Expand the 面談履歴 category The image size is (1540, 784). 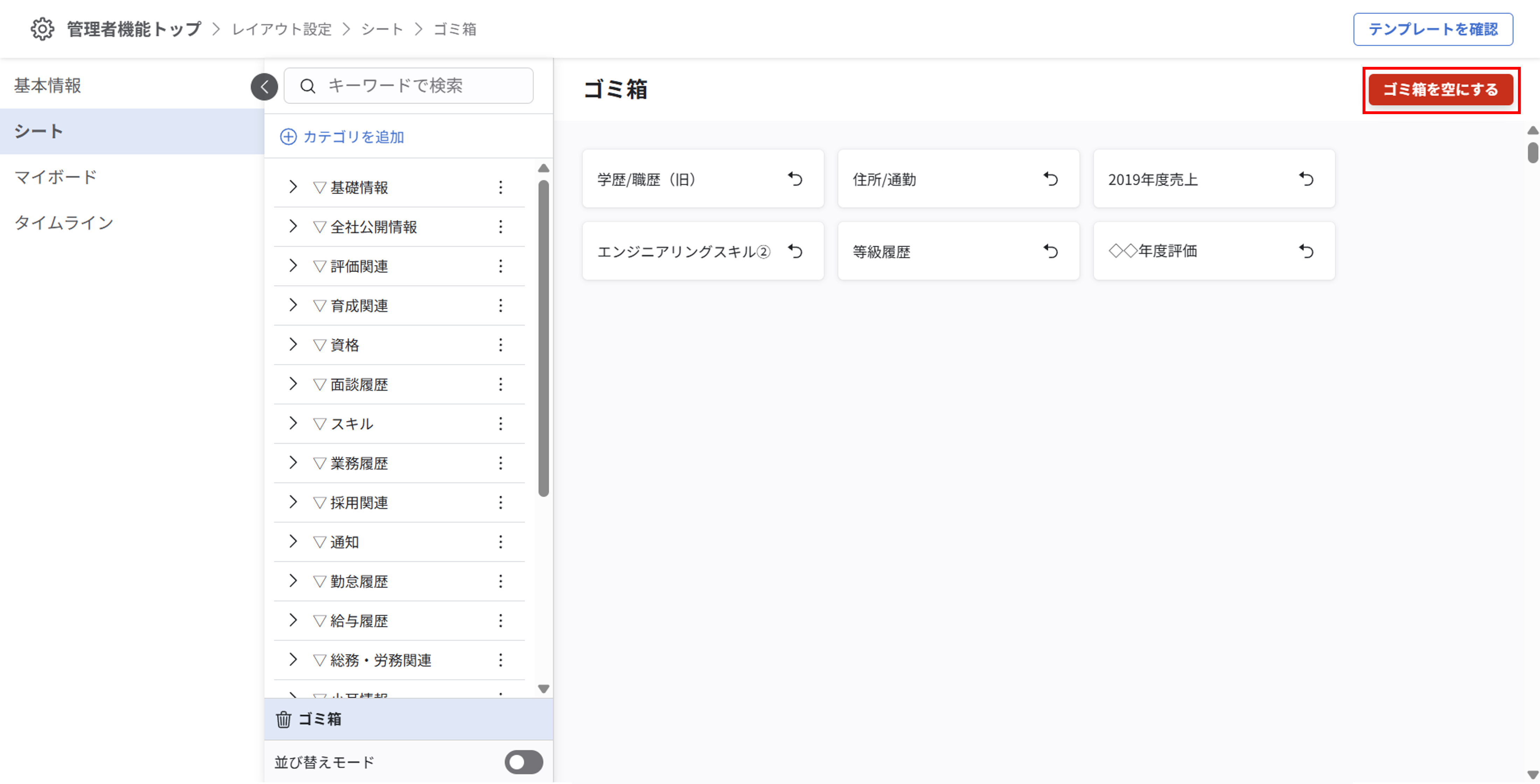click(x=293, y=384)
